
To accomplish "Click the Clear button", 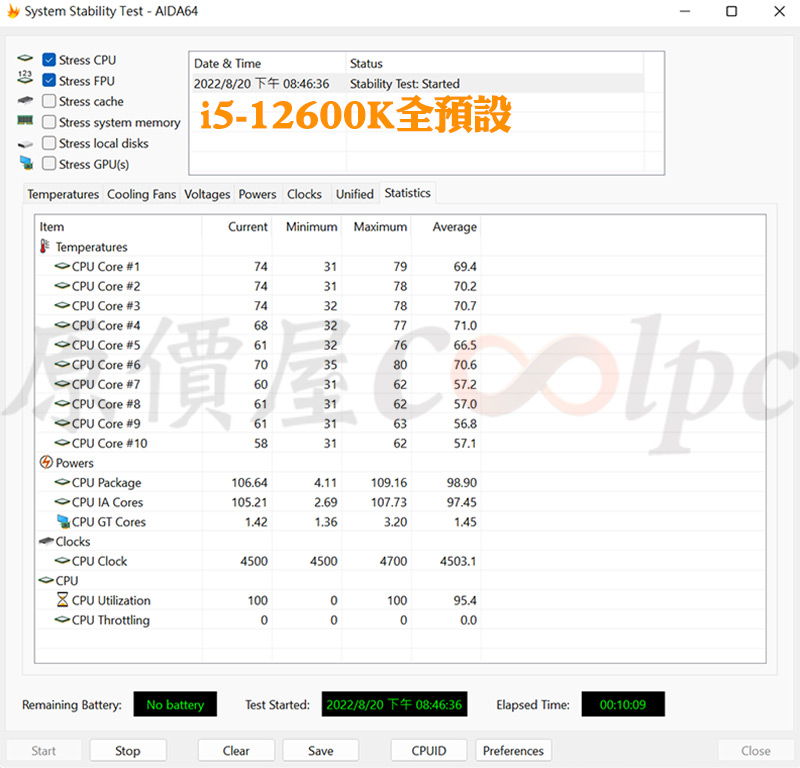I will click(x=236, y=750).
